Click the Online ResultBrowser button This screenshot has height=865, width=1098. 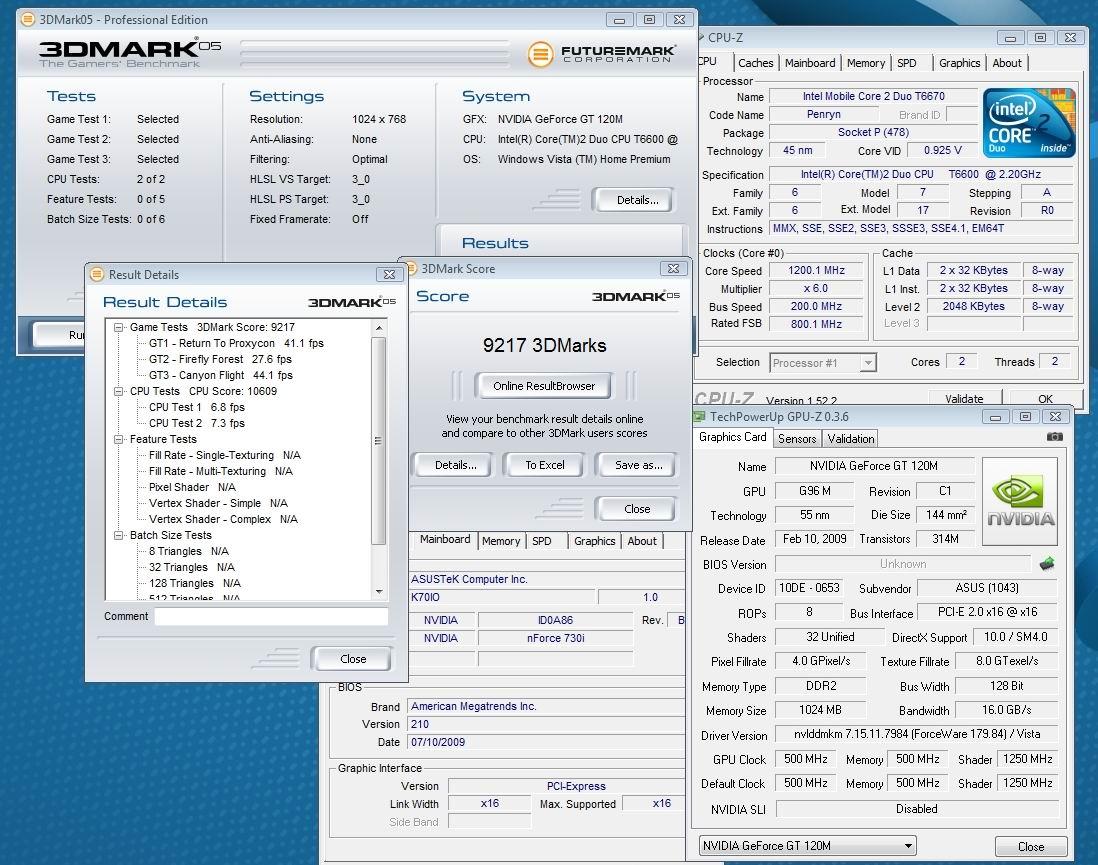pos(543,386)
